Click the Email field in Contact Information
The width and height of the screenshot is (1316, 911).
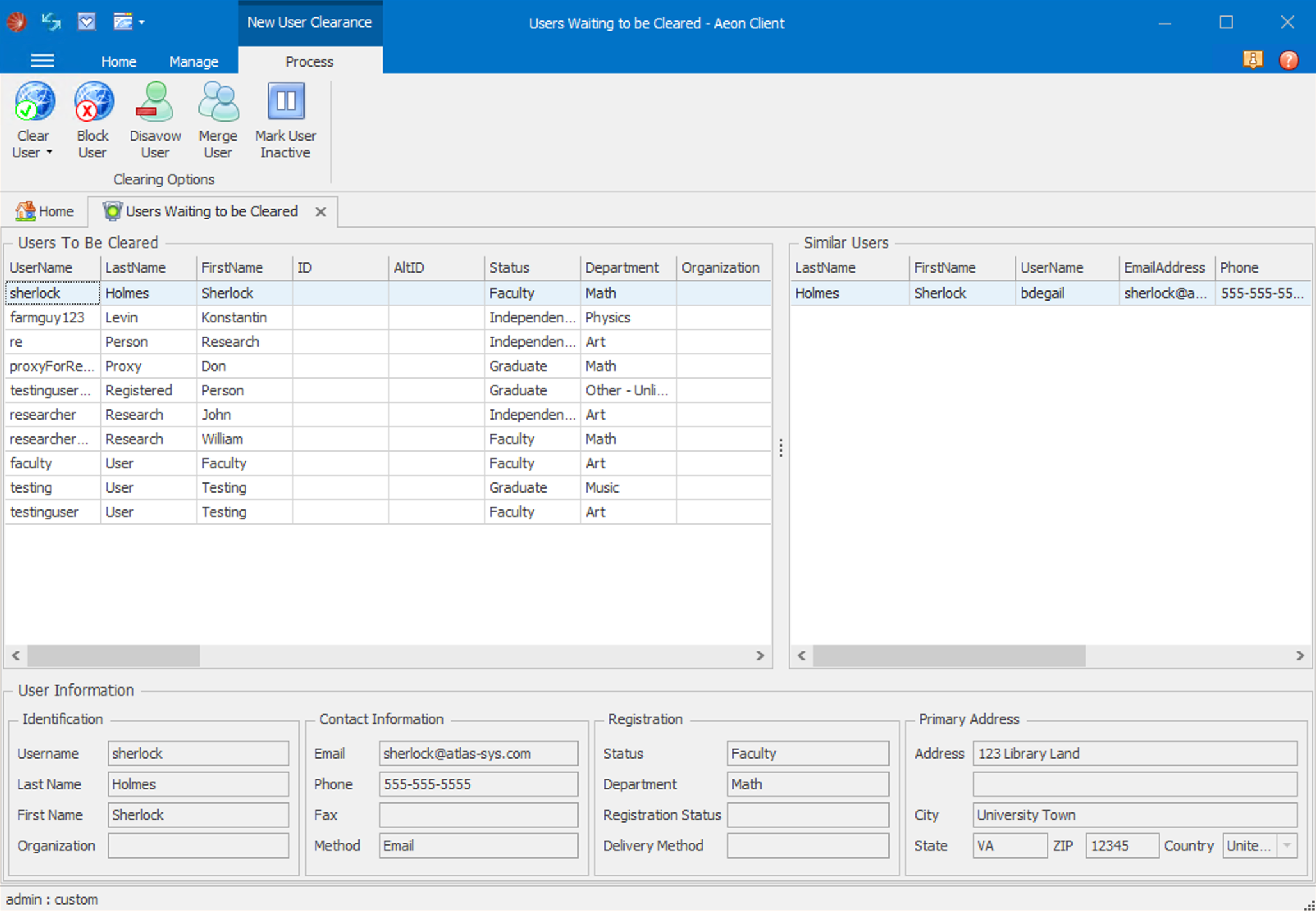click(477, 754)
